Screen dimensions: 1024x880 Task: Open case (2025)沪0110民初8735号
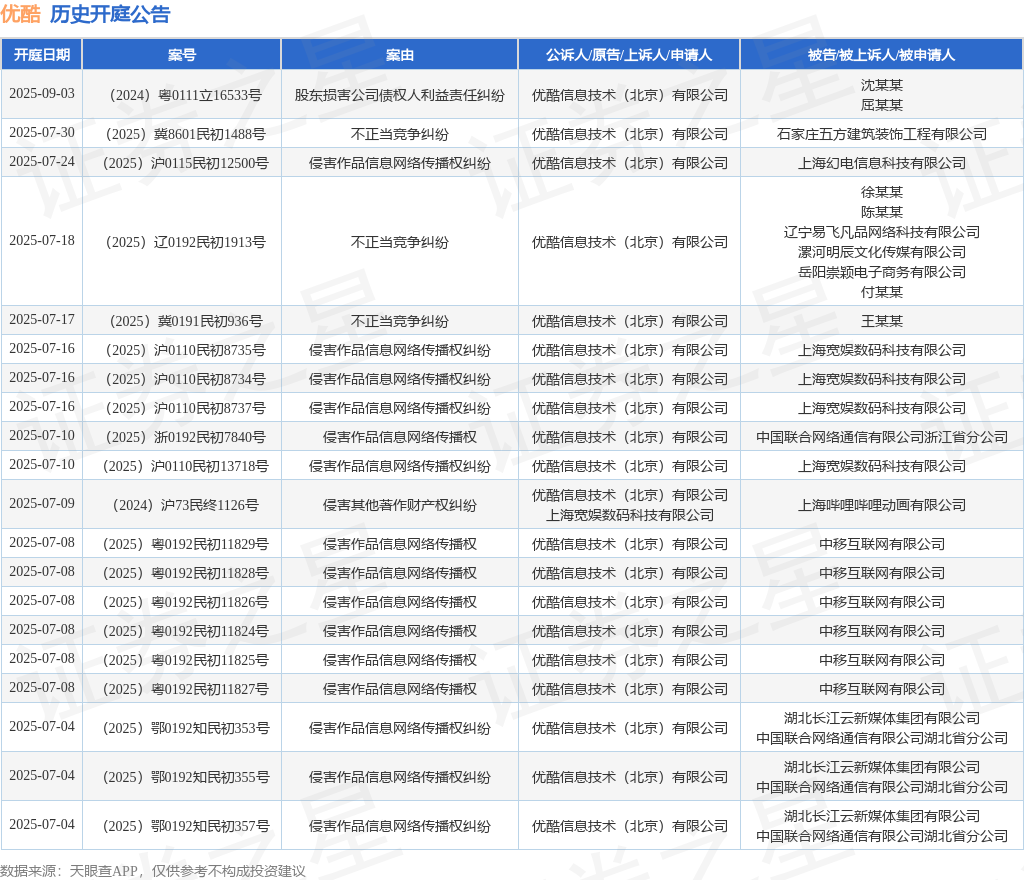[x=185, y=351]
